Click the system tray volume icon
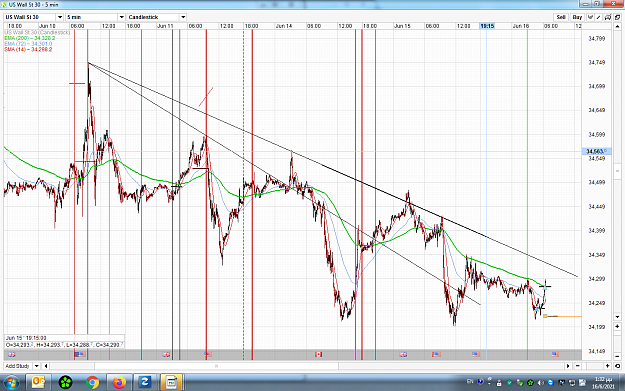Image resolution: width=625 pixels, height=391 pixels. [x=540, y=383]
